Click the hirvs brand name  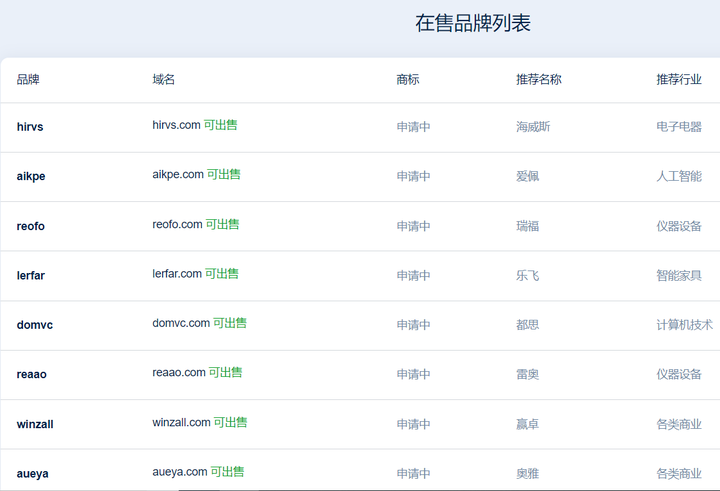tap(30, 127)
